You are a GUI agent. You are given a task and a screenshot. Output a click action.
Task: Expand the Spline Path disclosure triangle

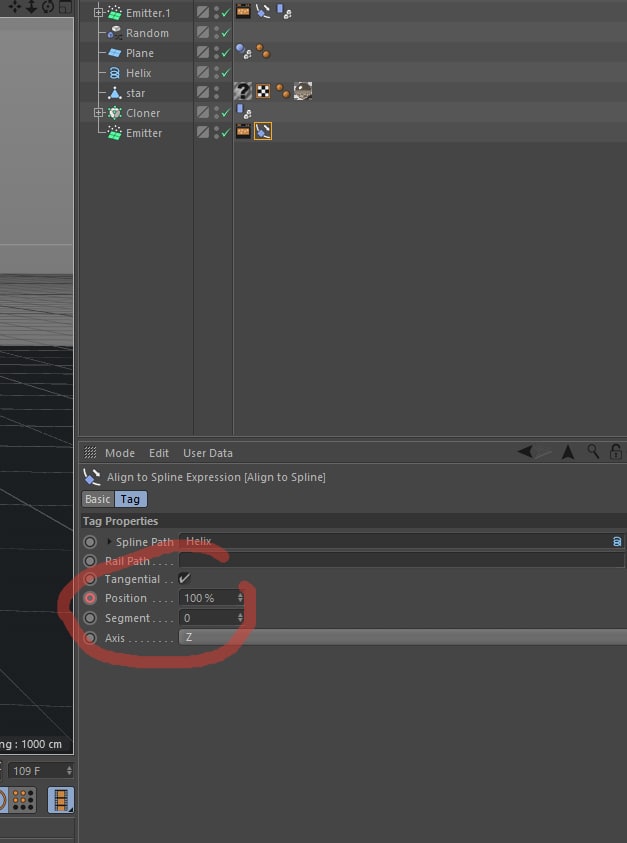tap(110, 541)
